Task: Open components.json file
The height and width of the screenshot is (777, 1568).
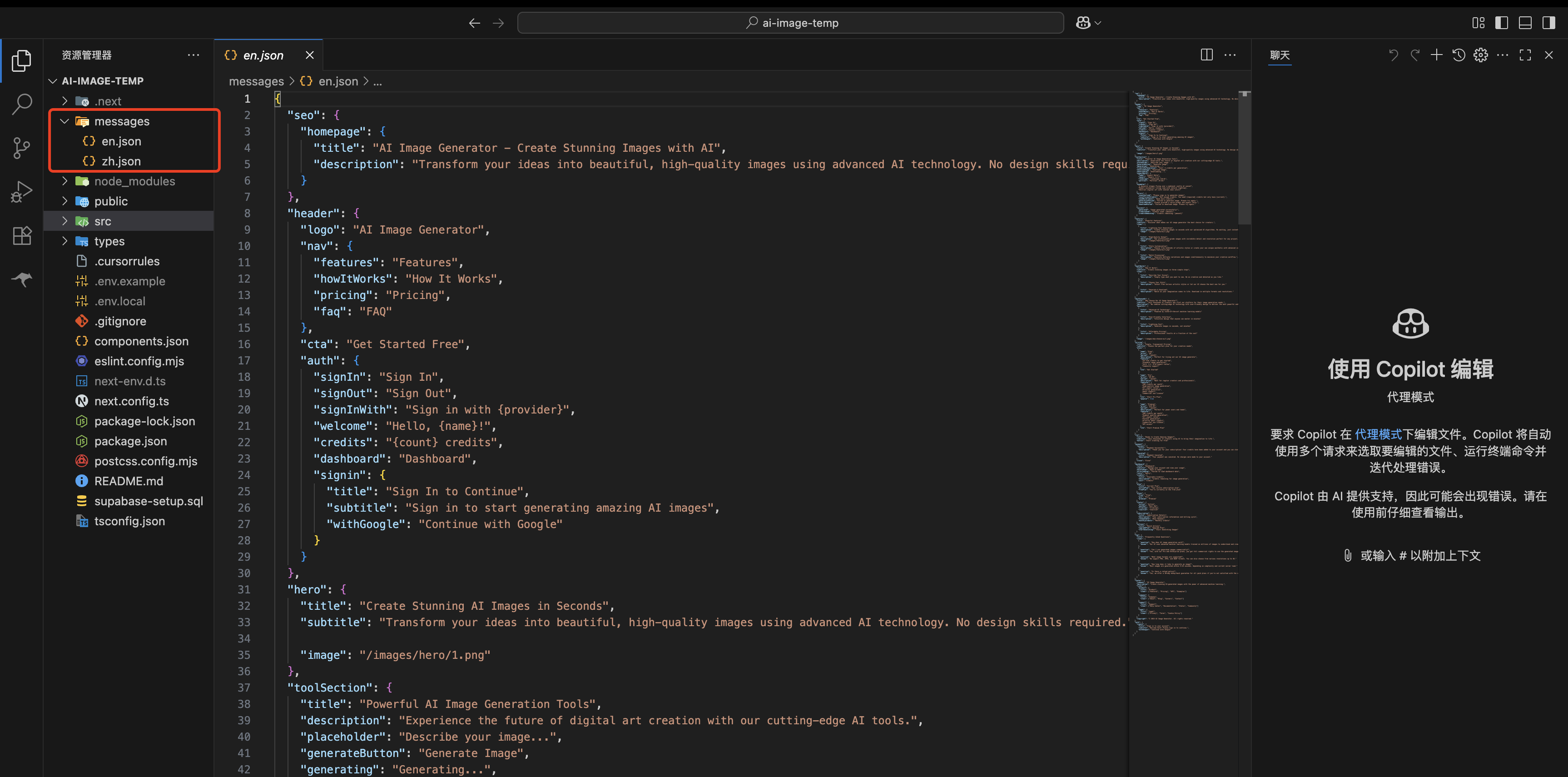Action: 129,341
